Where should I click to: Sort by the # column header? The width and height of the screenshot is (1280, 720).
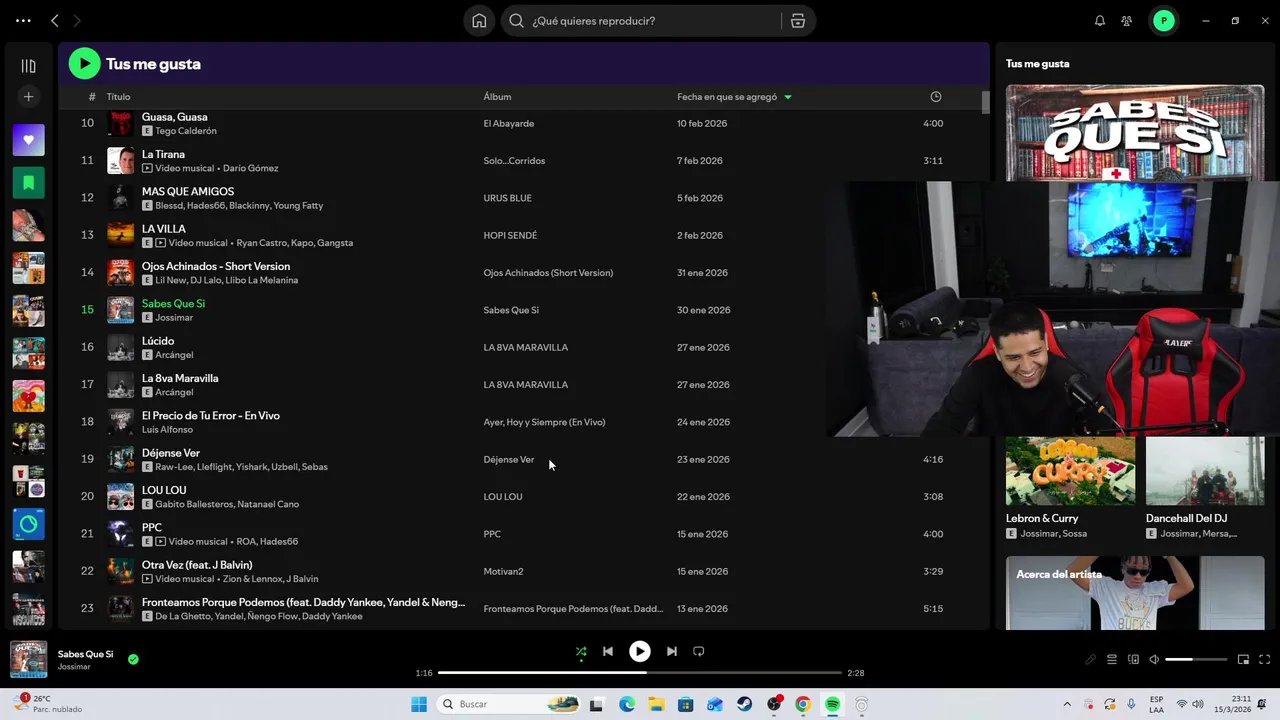pyautogui.click(x=91, y=97)
